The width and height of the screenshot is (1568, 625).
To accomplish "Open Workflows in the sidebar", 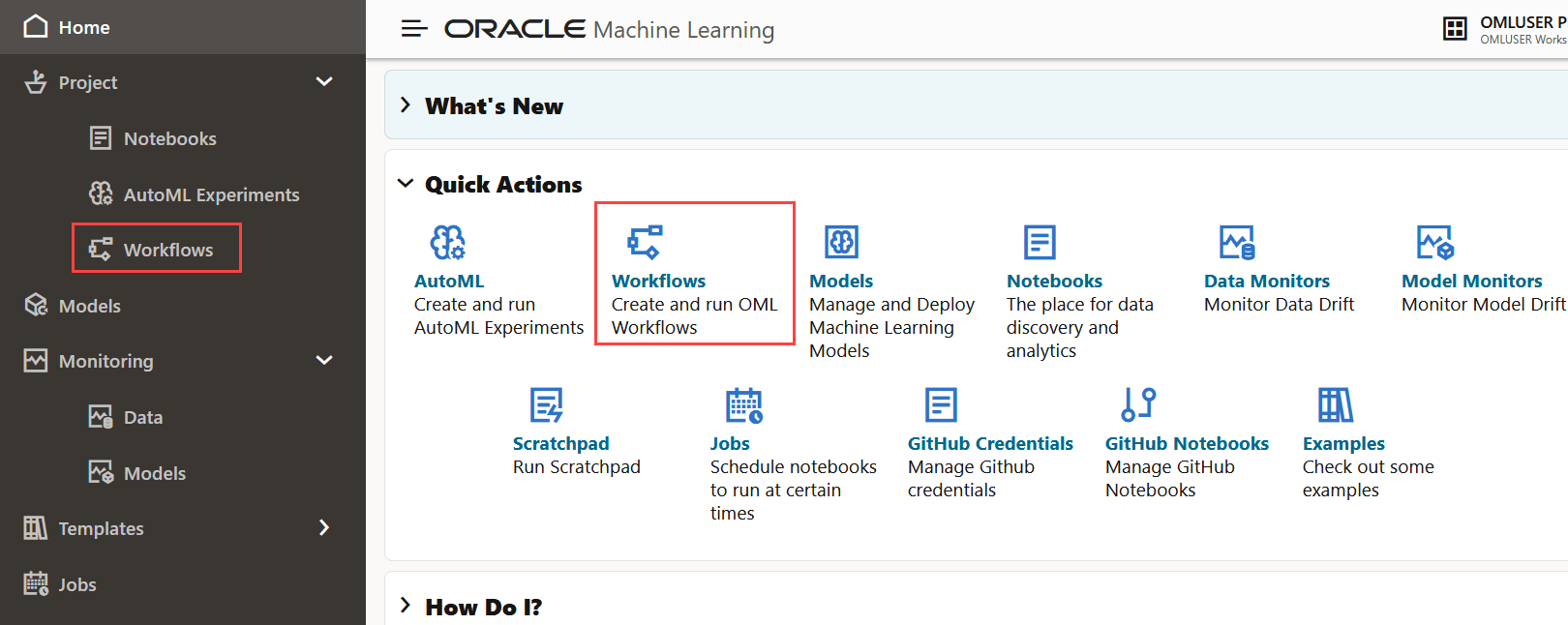I will pos(168,251).
